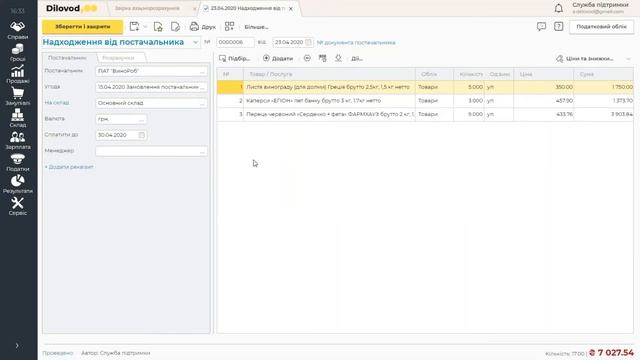Click the document with star icon

(x=158, y=27)
